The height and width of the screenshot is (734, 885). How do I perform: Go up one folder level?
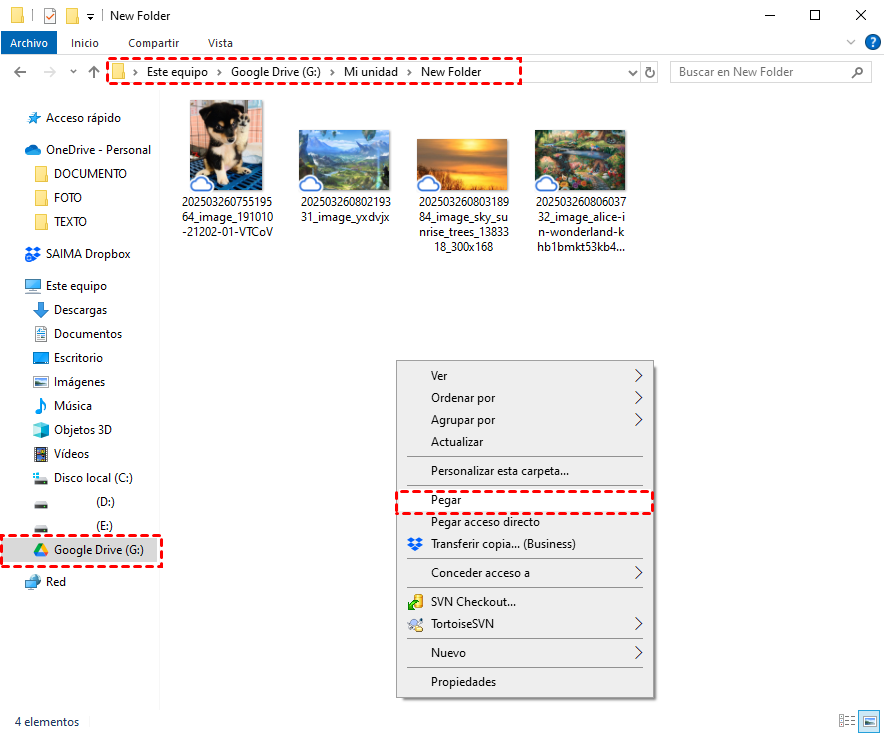click(x=94, y=72)
